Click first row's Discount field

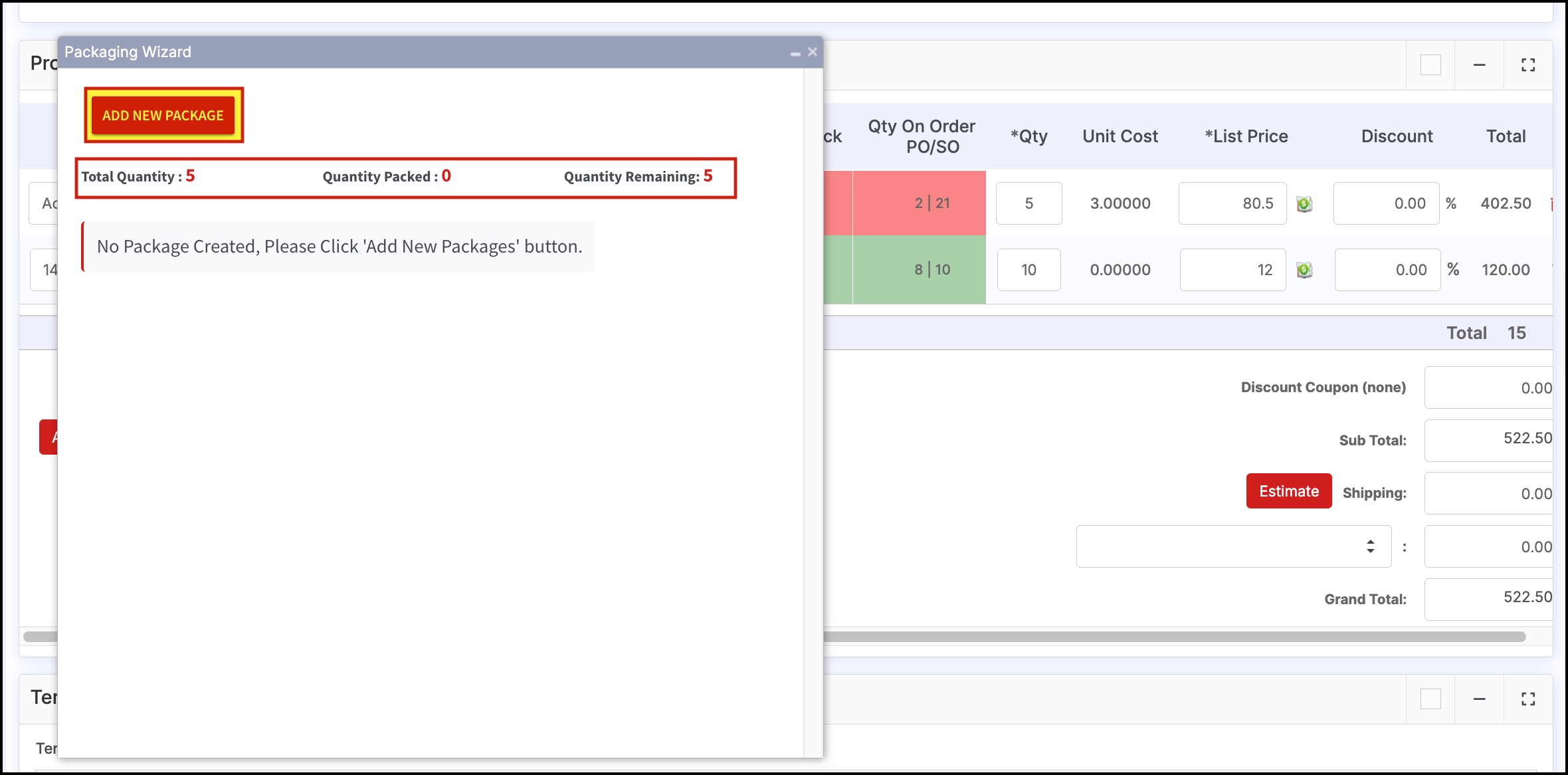[1386, 203]
